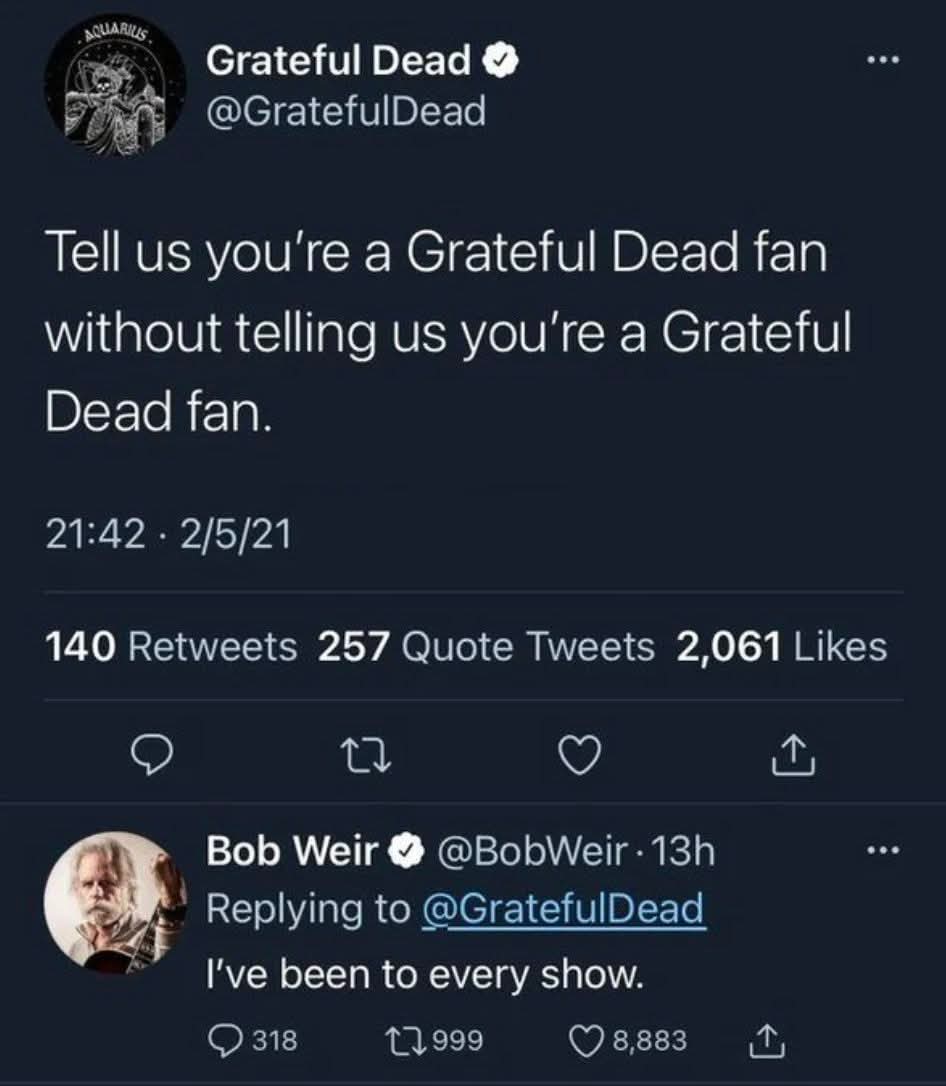Go to the @GratefulDead handle under the name
Image resolution: width=946 pixels, height=1086 pixels.
coord(346,110)
